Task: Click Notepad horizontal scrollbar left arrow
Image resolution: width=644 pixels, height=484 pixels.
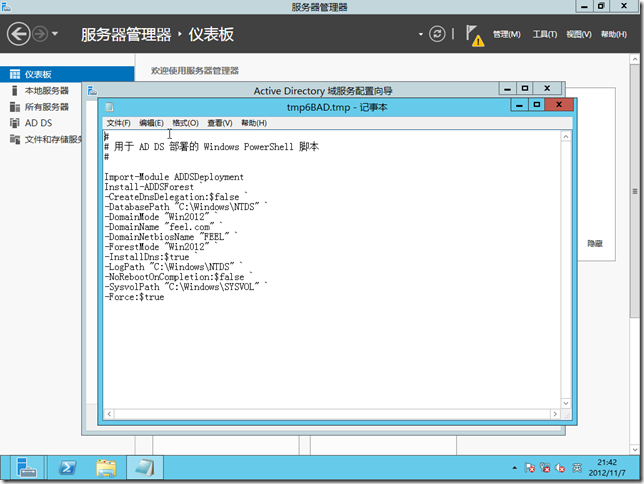Action: coord(109,414)
